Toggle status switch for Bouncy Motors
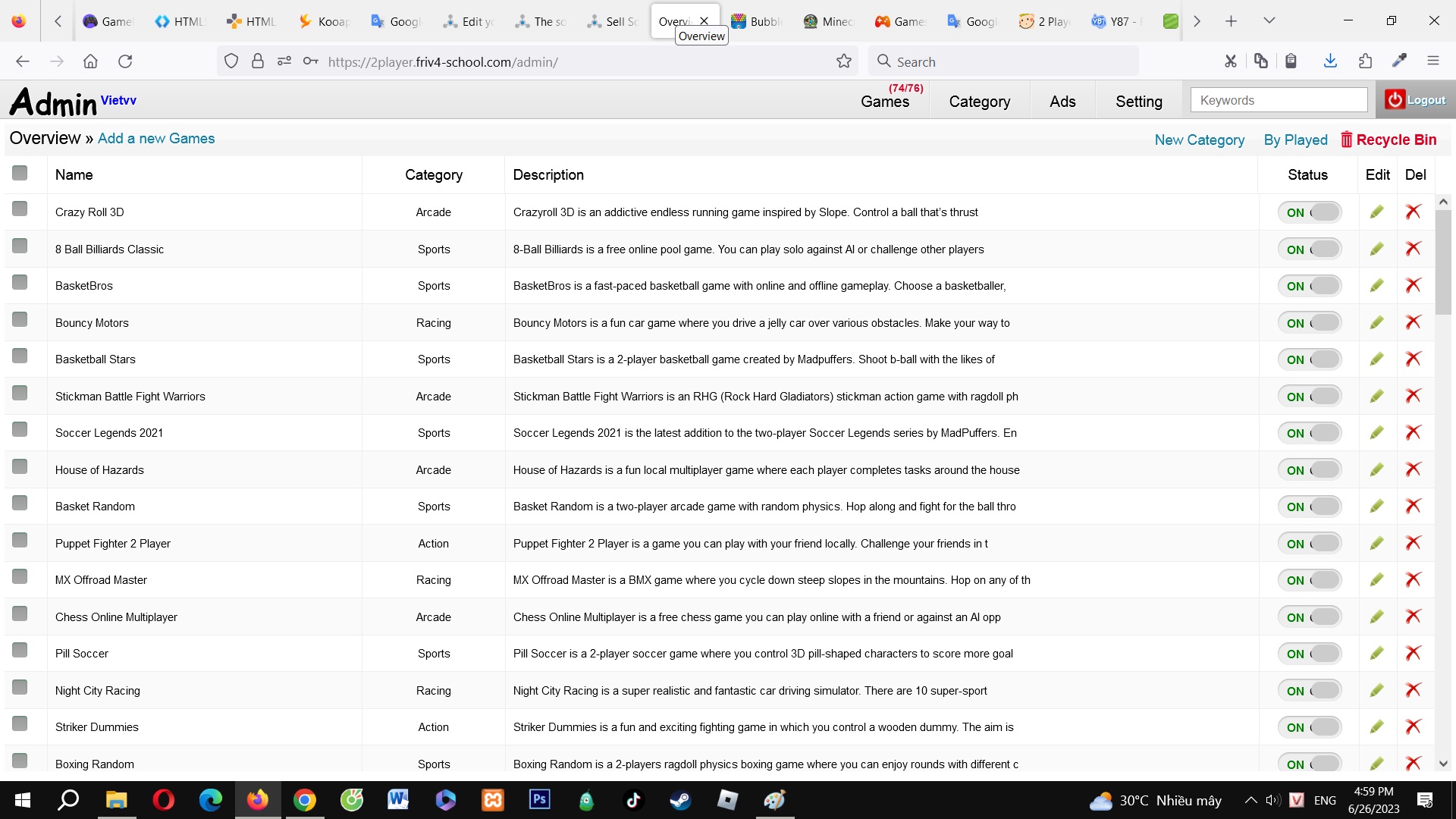 click(1310, 323)
